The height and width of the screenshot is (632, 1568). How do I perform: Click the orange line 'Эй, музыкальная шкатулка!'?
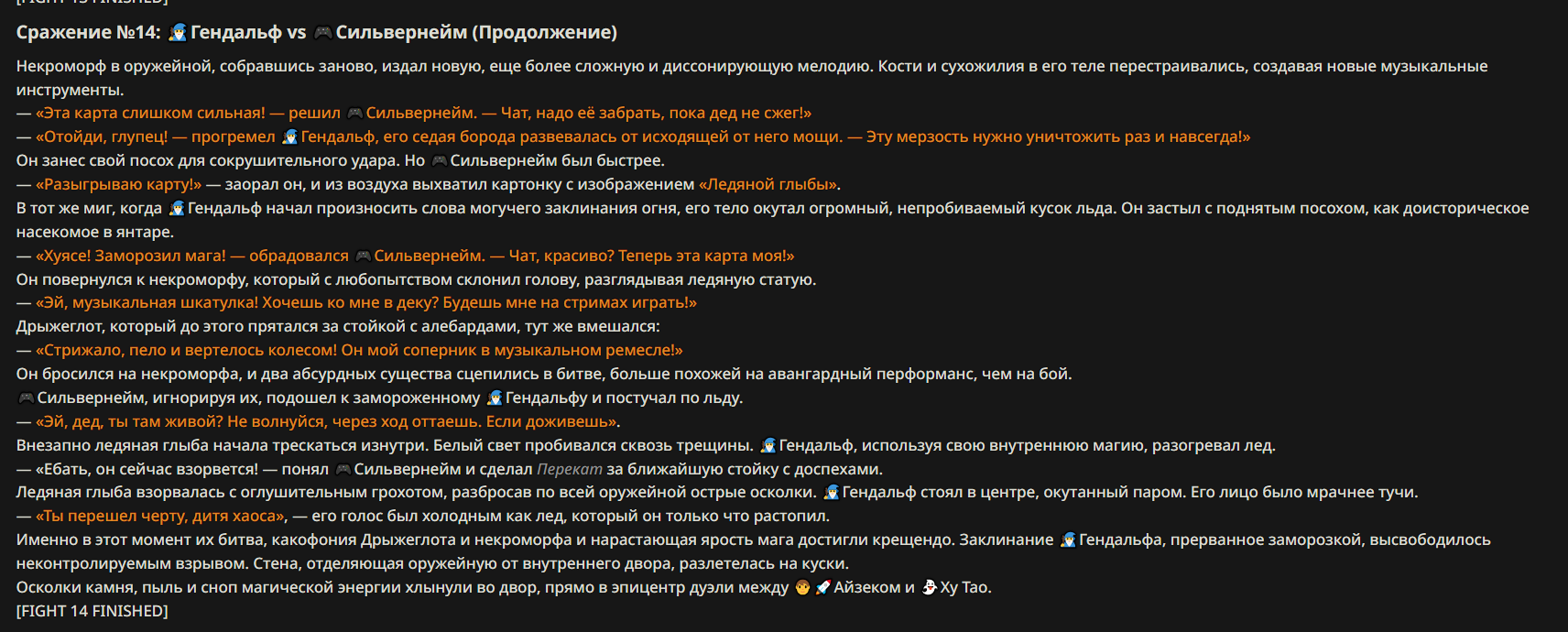tap(366, 303)
